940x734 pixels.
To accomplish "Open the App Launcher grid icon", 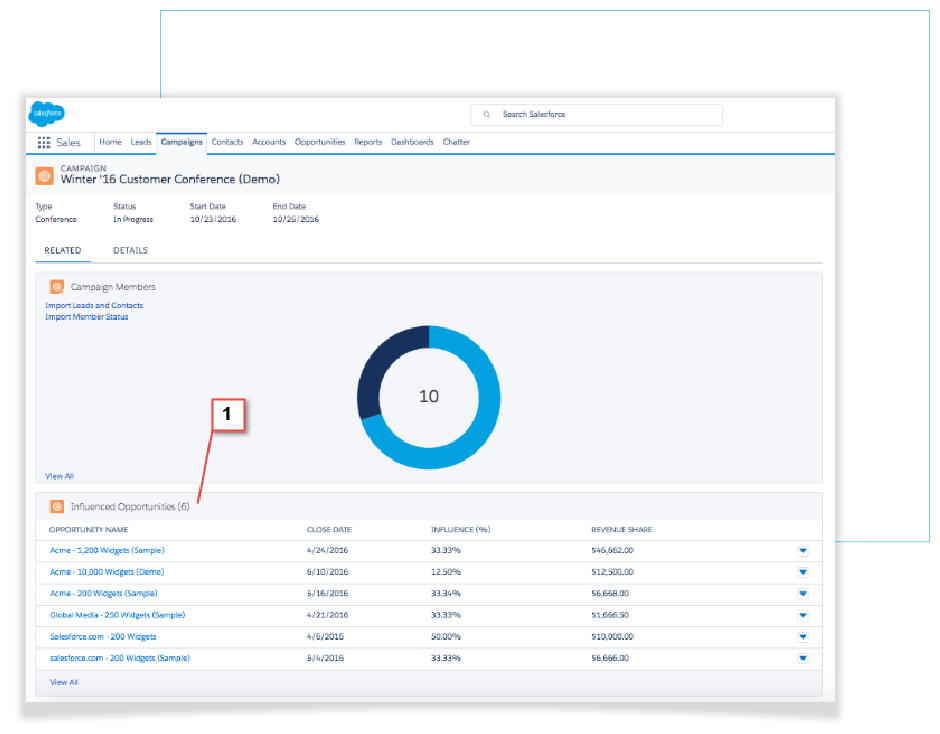I will 44,143.
